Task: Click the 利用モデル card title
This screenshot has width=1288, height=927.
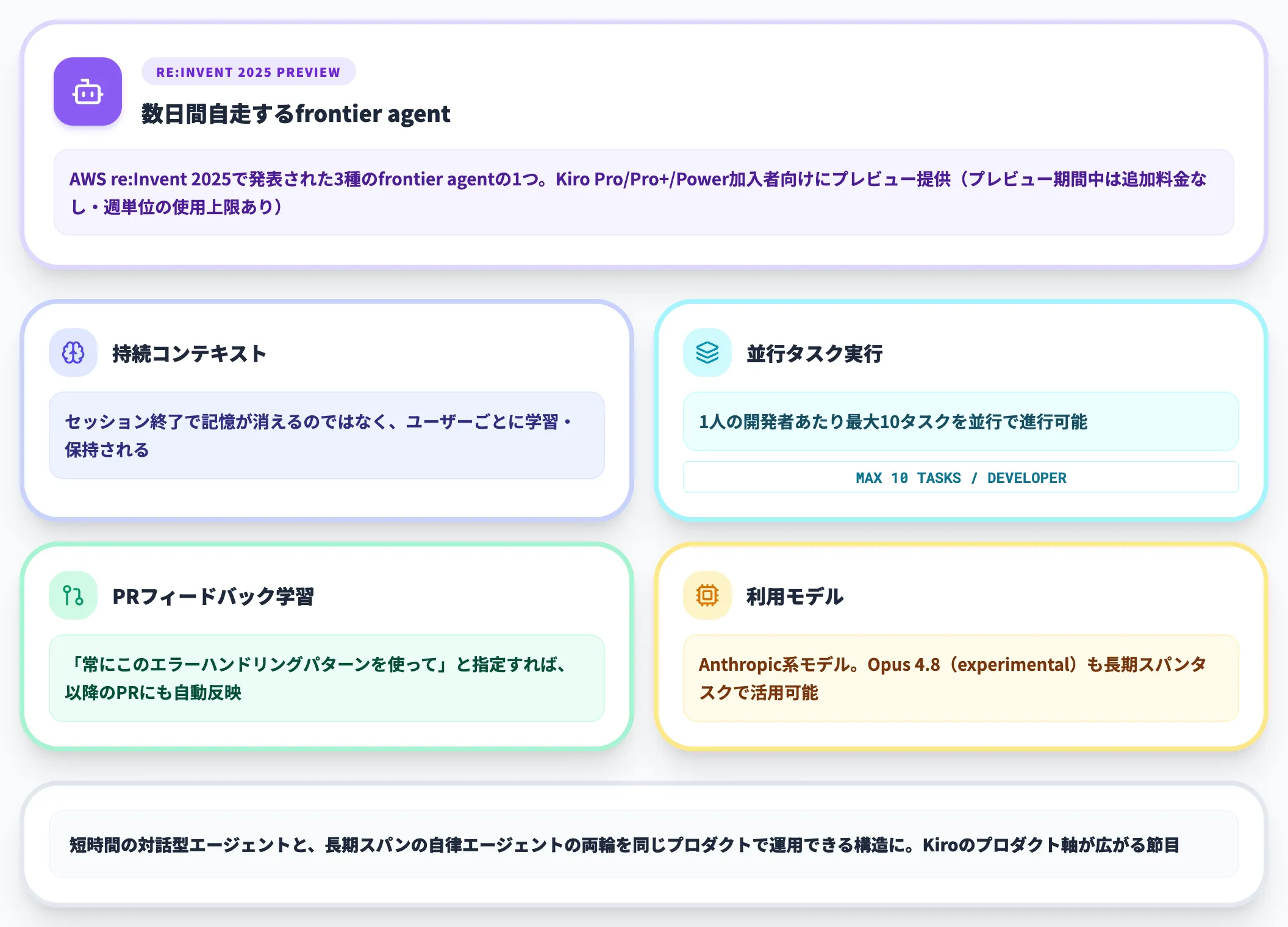Action: pos(795,596)
